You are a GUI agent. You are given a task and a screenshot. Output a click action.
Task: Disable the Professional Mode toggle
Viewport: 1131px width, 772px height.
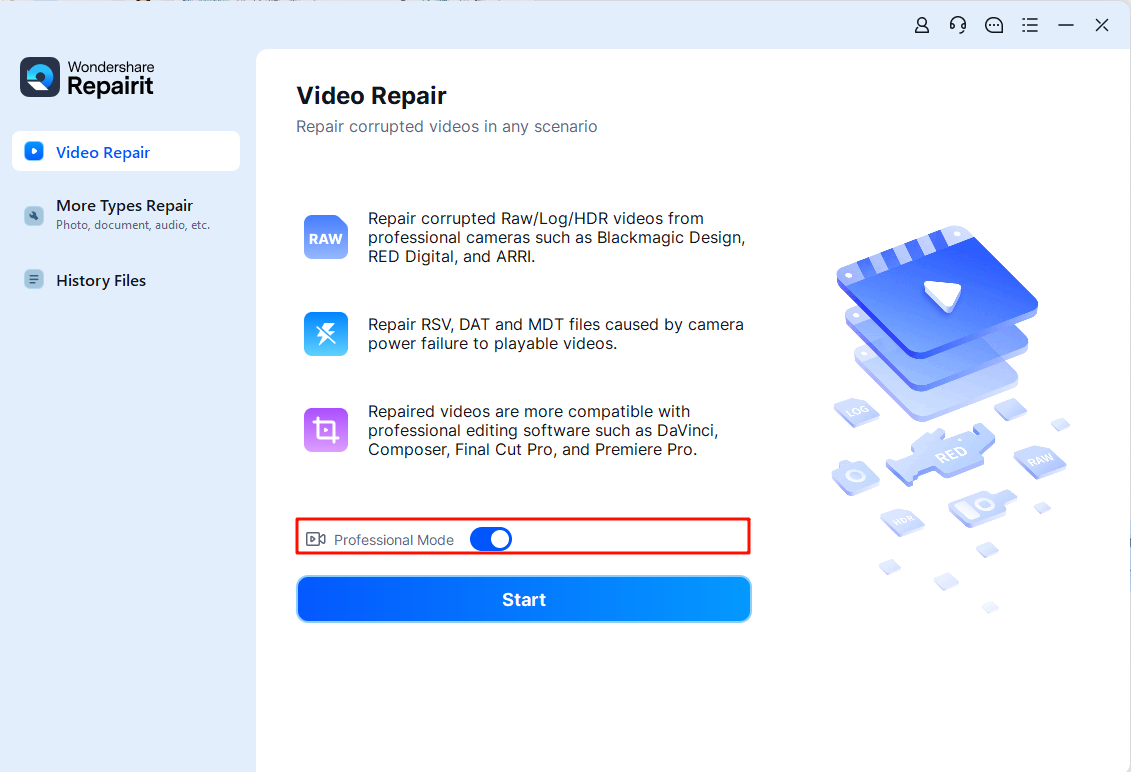[491, 540]
